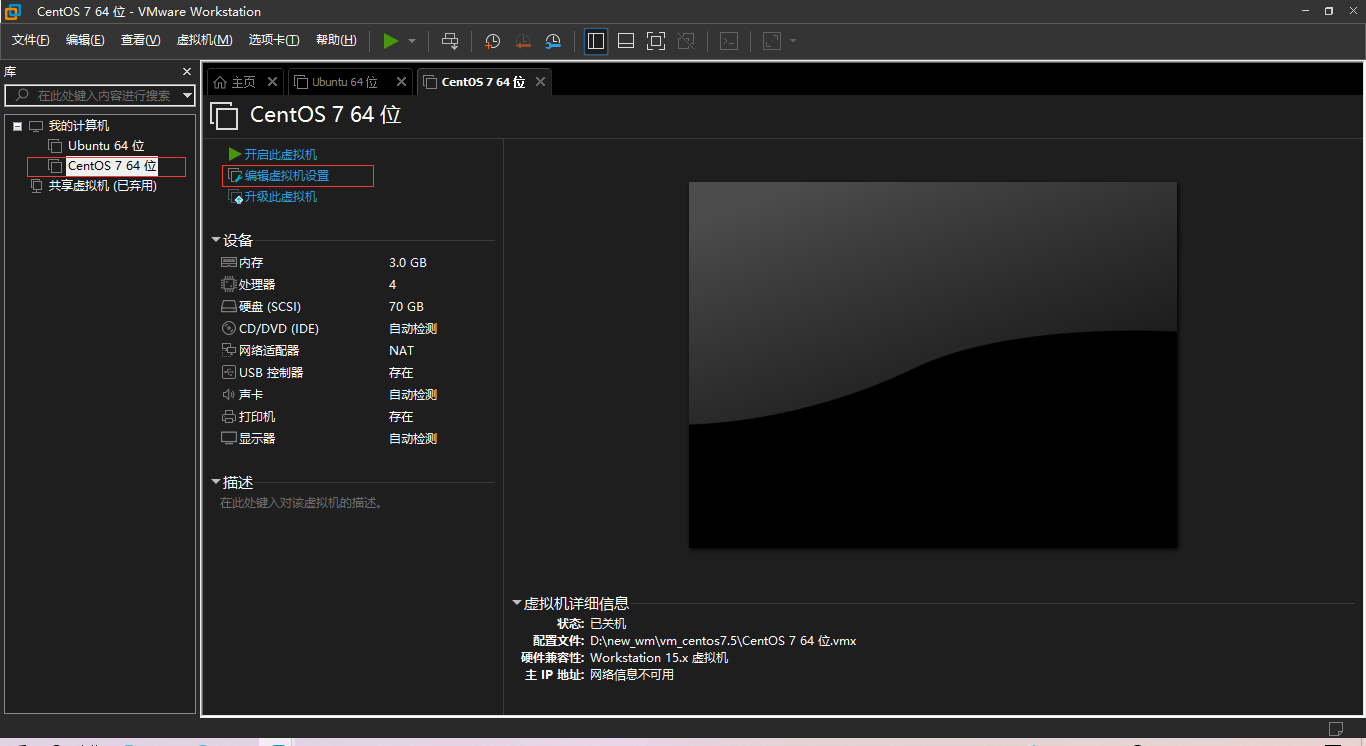Open the 帮助 menu
The width and height of the screenshot is (1366, 746).
coord(336,40)
